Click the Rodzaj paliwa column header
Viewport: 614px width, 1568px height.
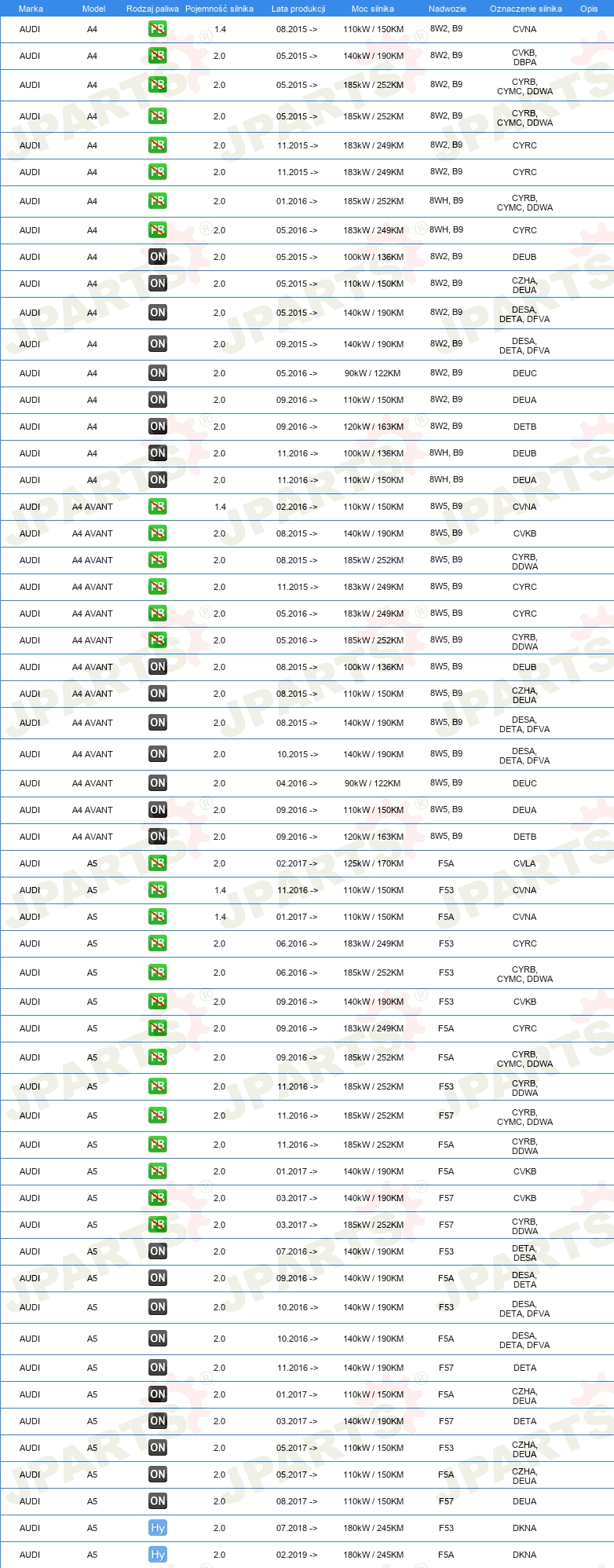(x=152, y=9)
